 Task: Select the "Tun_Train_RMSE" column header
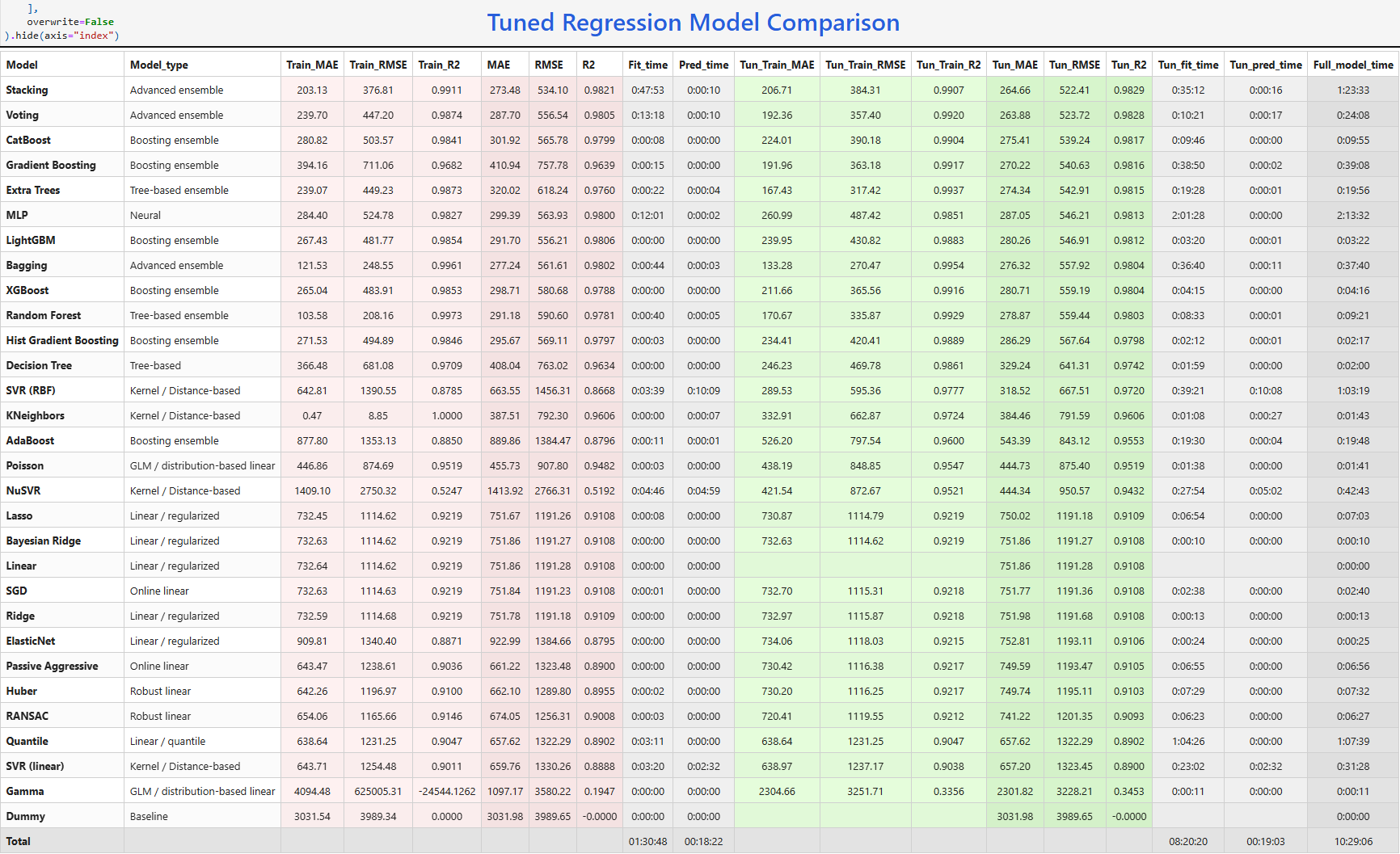(x=866, y=65)
